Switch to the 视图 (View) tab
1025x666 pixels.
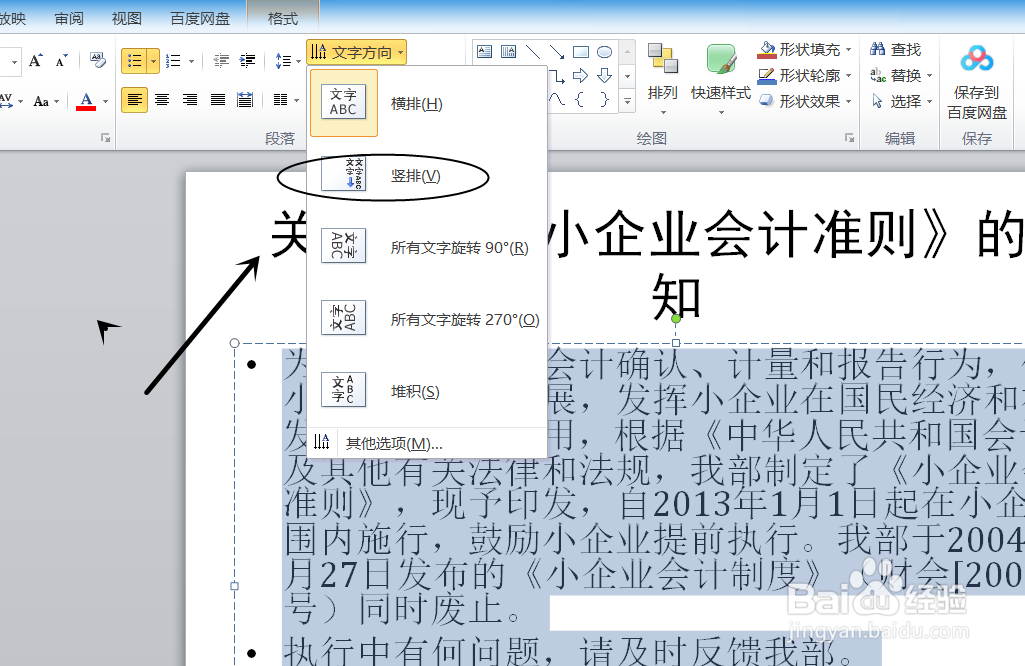pos(126,17)
